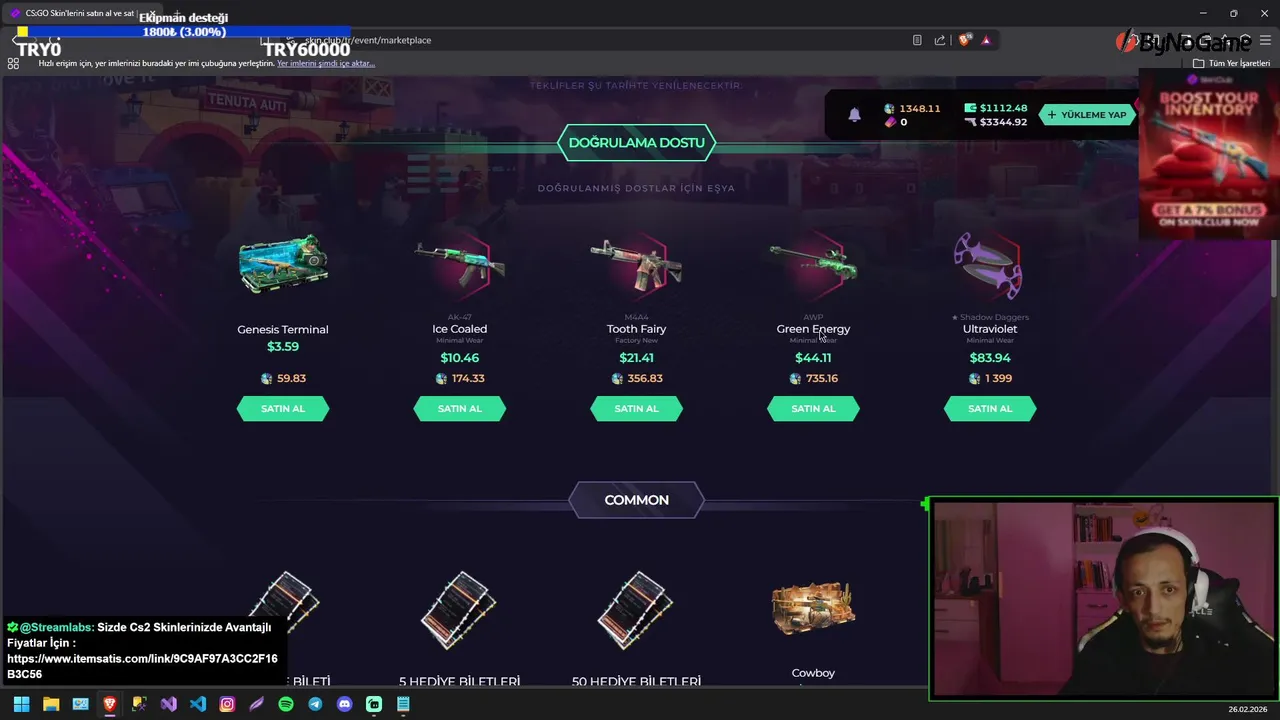The image size is (1280, 720).
Task: Open Spotify from the taskbar
Action: click(286, 704)
